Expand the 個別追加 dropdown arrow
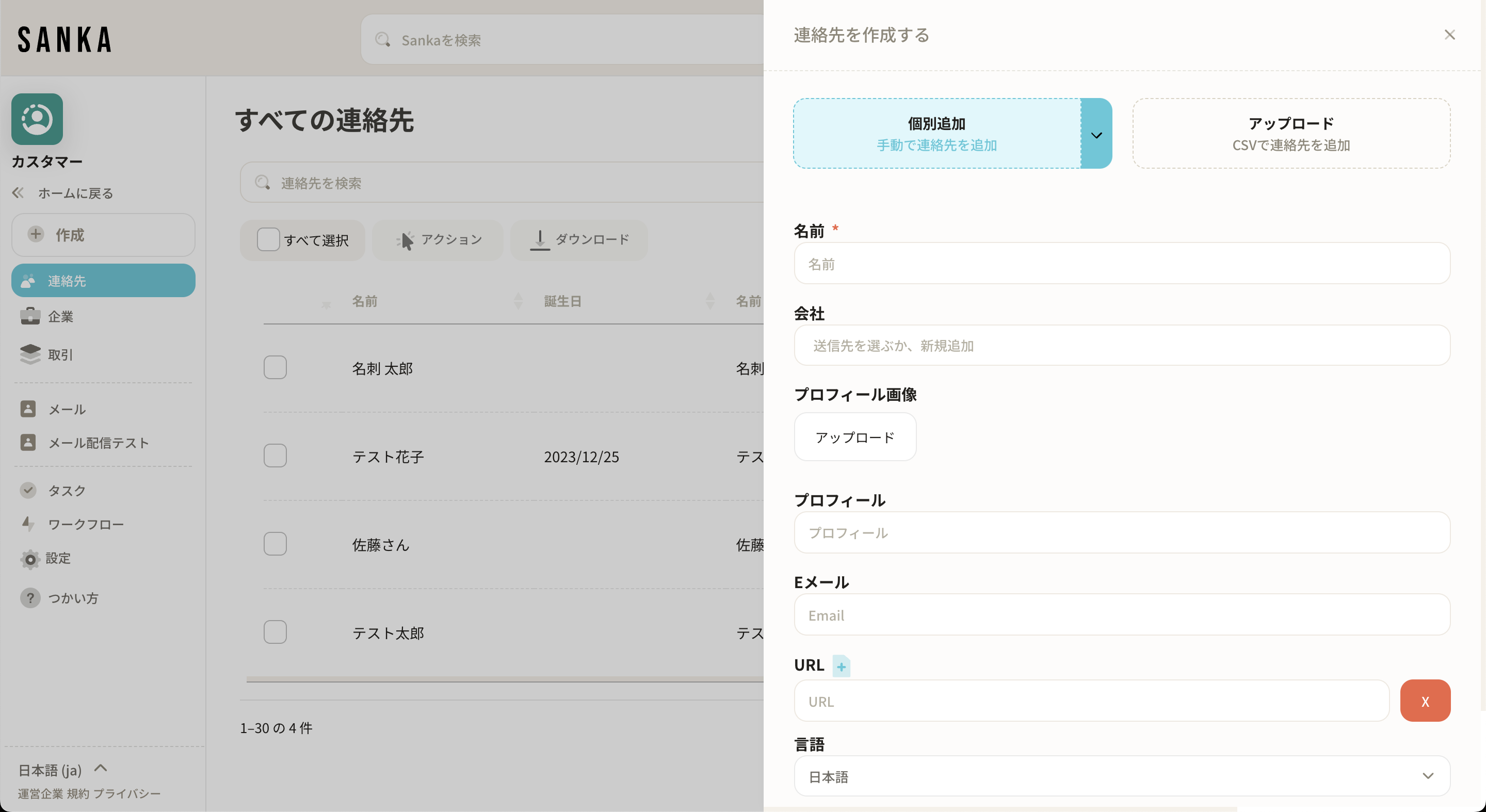The height and width of the screenshot is (812, 1486). (1096, 134)
